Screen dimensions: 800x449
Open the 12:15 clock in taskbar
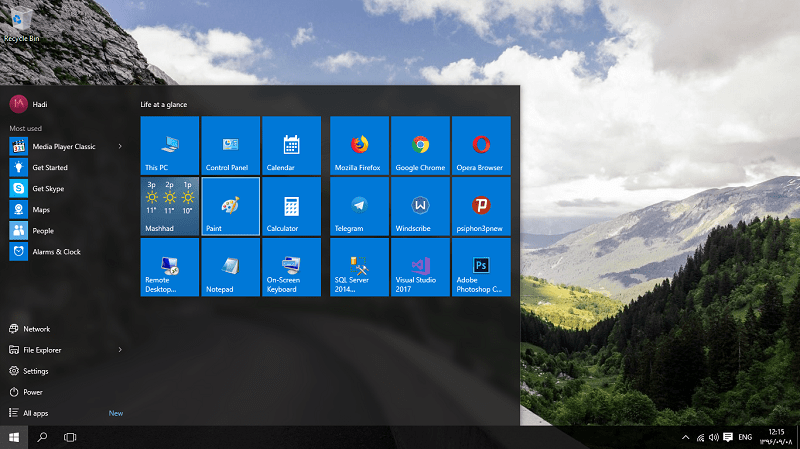pyautogui.click(x=776, y=437)
